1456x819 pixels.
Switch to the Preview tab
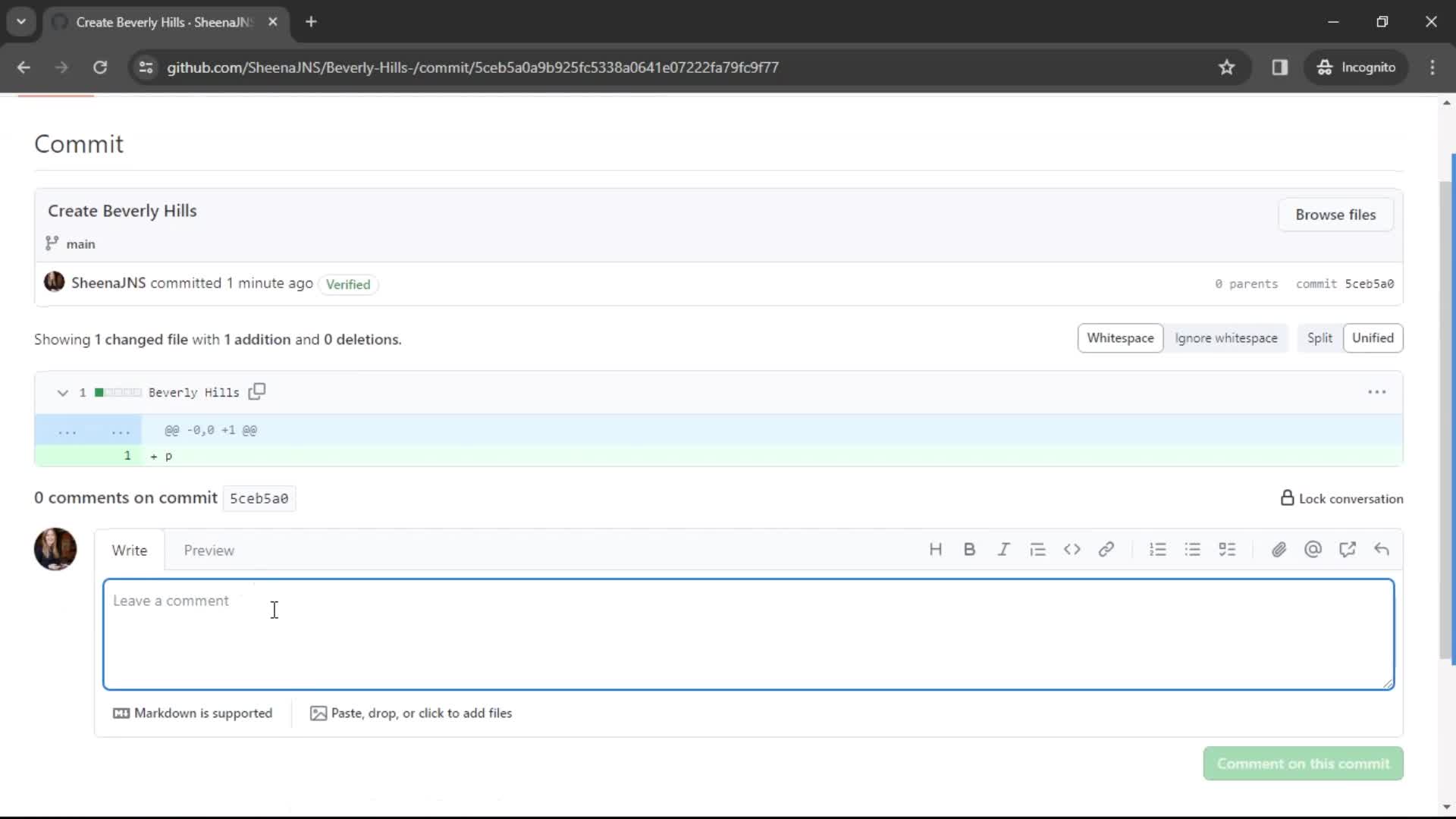pyautogui.click(x=209, y=550)
